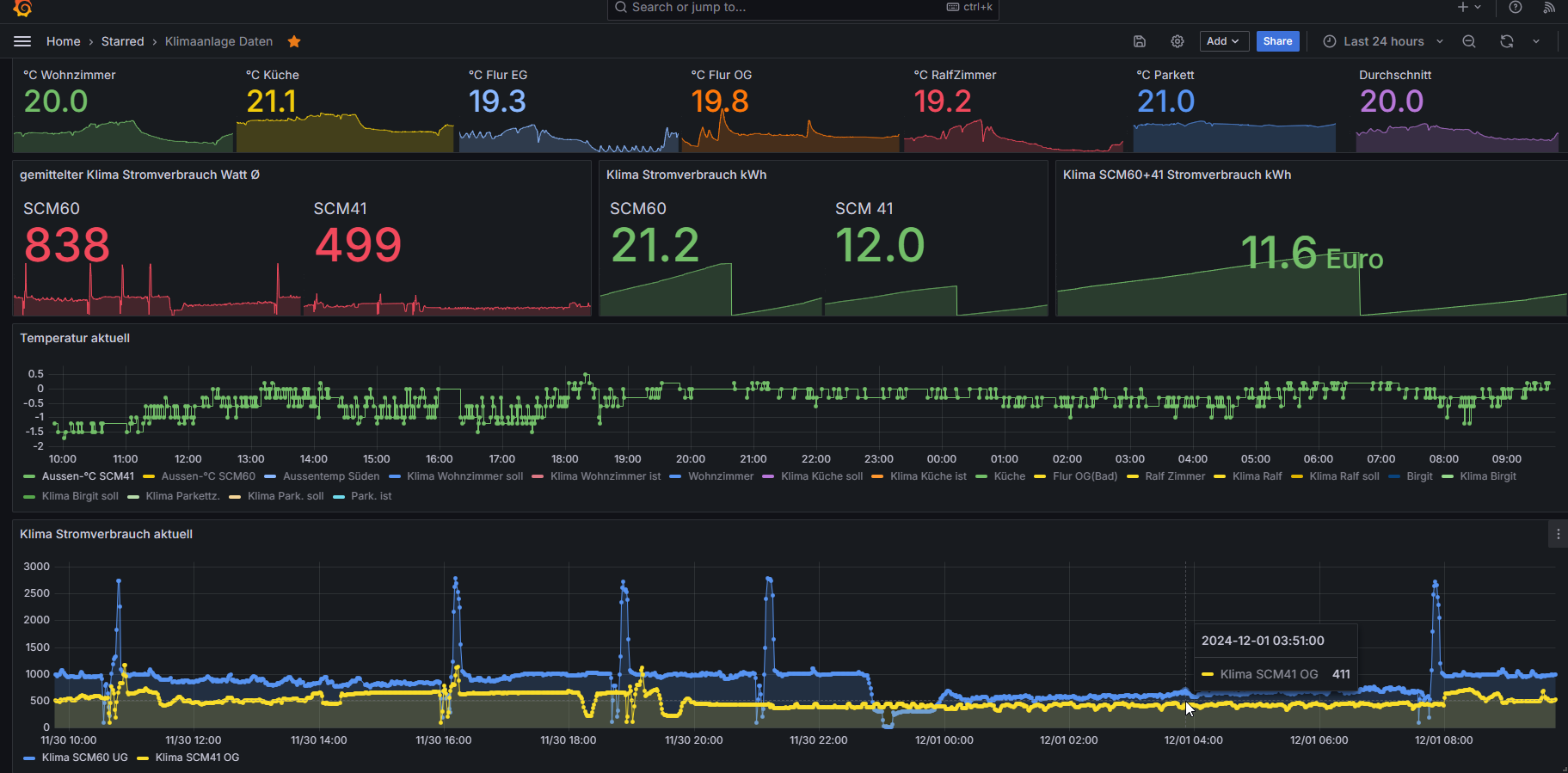The image size is (1568, 773).
Task: Open the news feed icon
Action: coord(1549,8)
